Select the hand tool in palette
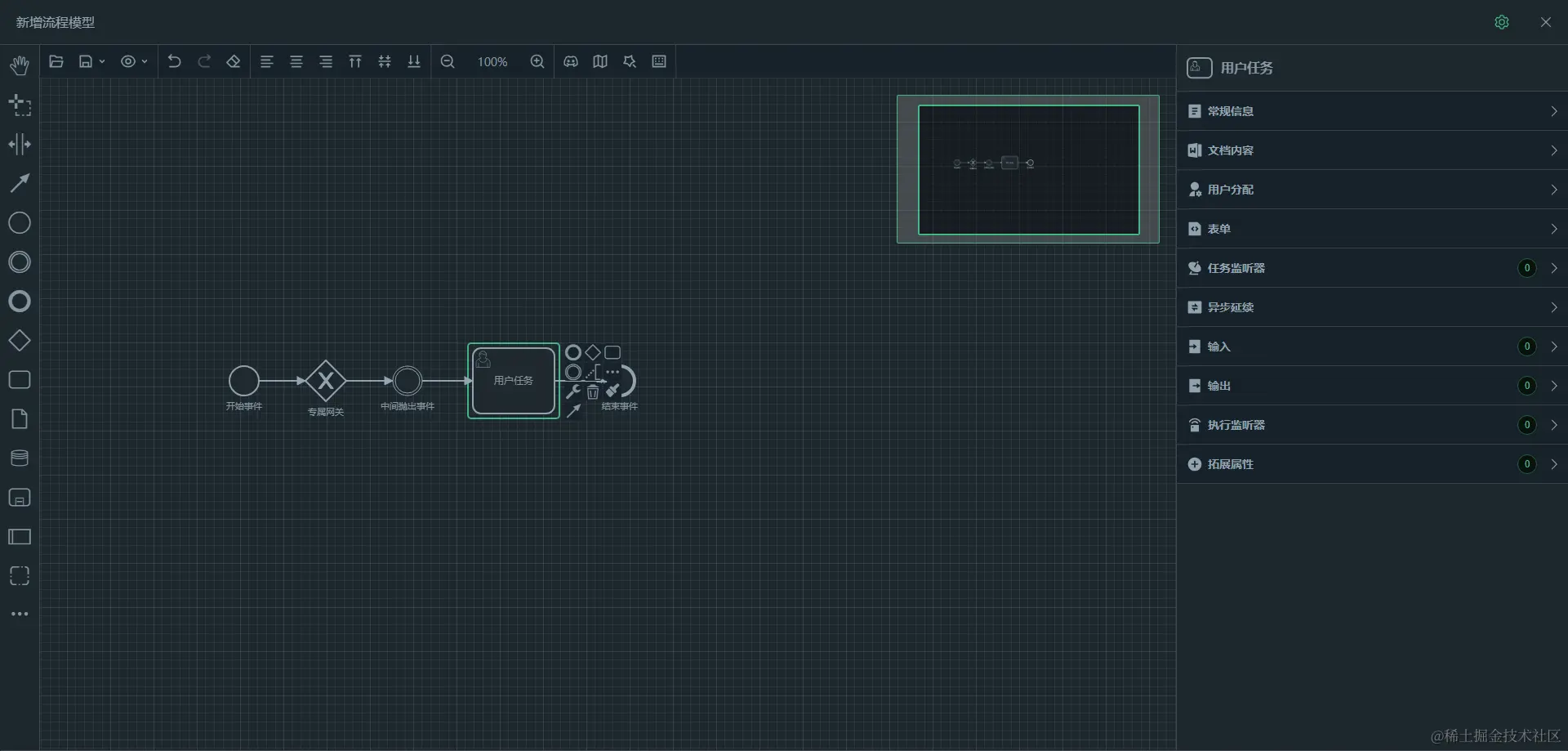 [19, 65]
